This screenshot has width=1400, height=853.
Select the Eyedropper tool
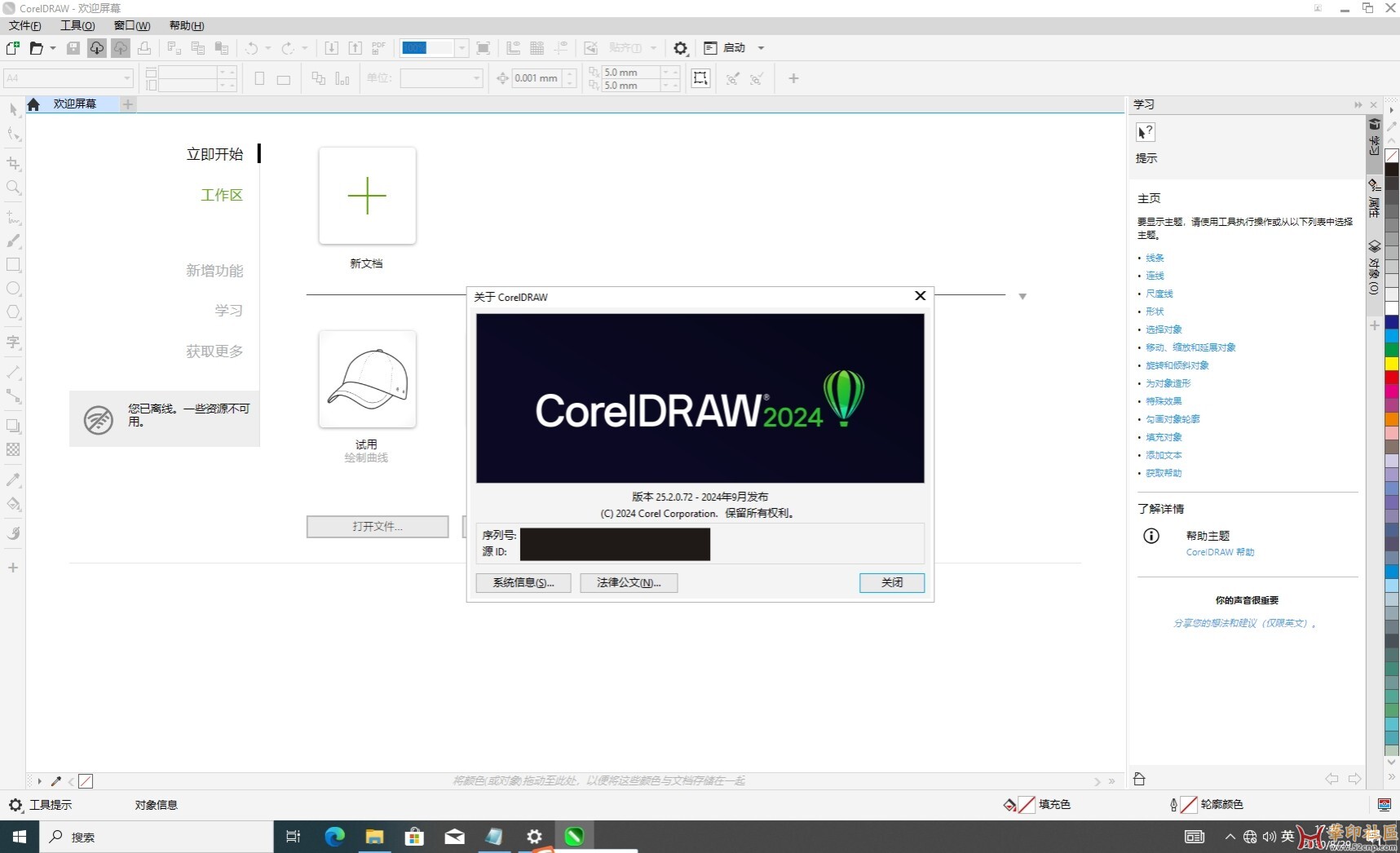(x=14, y=480)
